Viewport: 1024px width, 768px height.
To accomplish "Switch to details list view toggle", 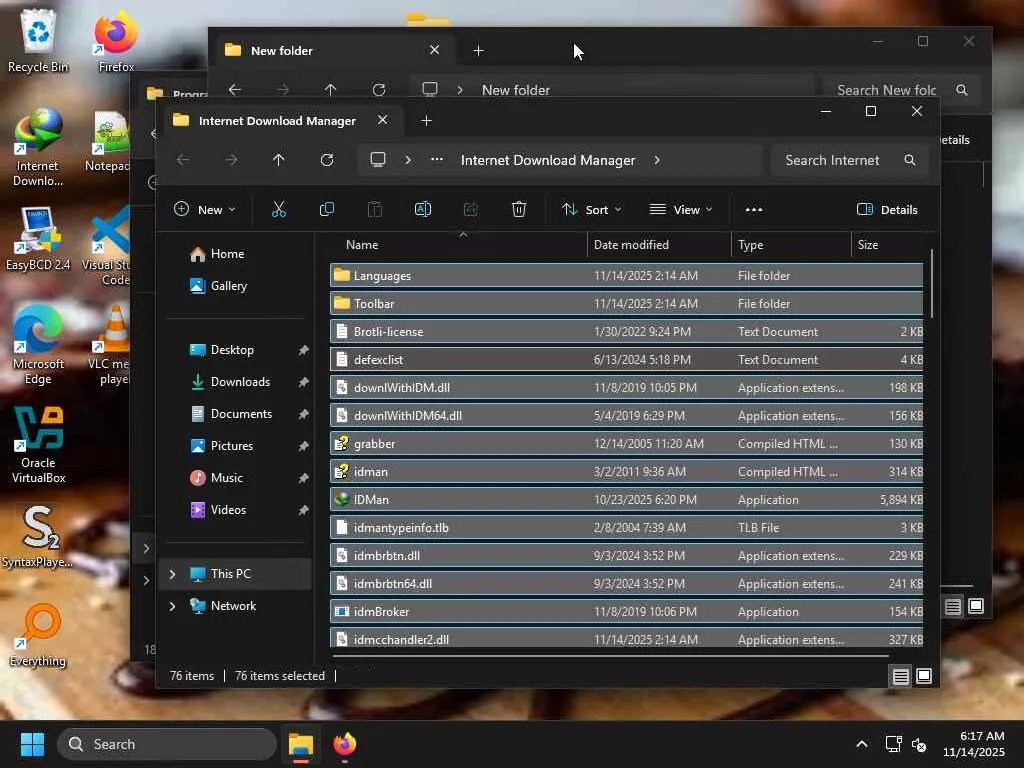I will pos(901,677).
